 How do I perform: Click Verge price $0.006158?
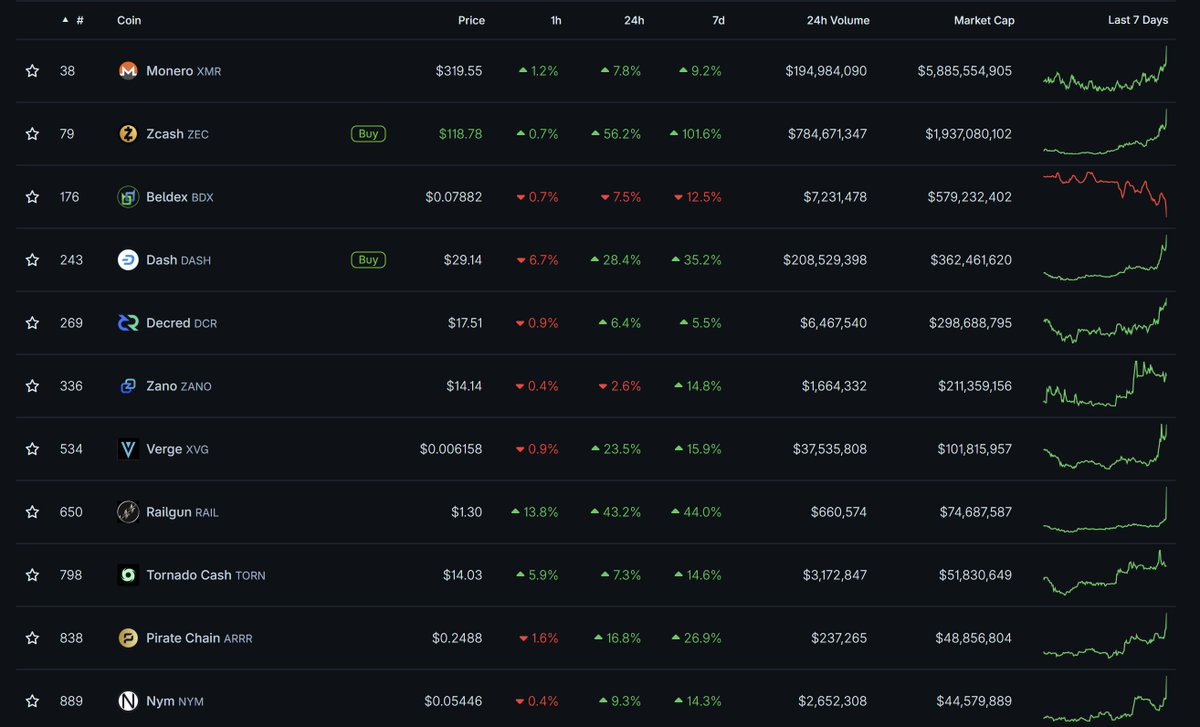(x=451, y=449)
